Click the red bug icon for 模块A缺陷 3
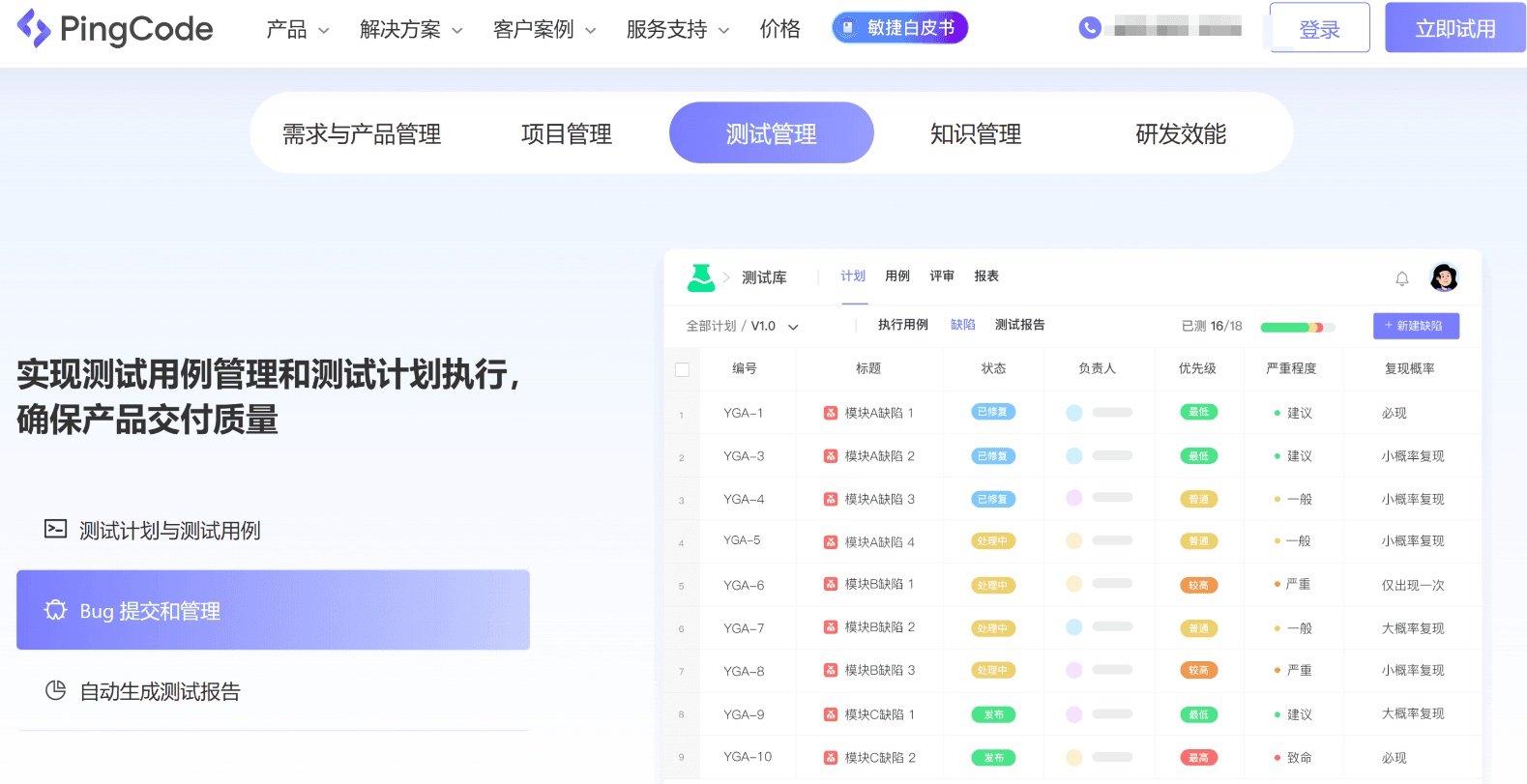This screenshot has height=784, width=1527. coord(831,499)
